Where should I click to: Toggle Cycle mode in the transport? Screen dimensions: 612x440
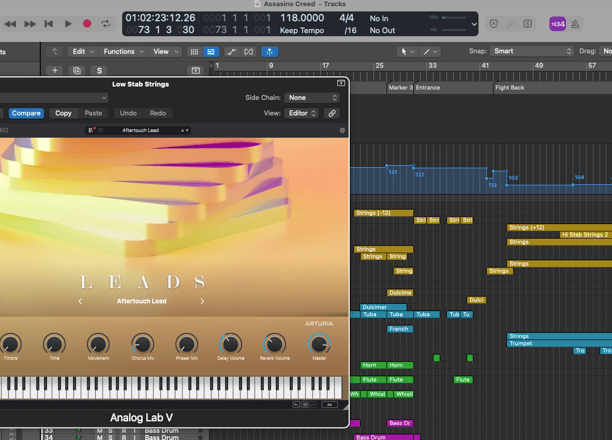click(106, 24)
